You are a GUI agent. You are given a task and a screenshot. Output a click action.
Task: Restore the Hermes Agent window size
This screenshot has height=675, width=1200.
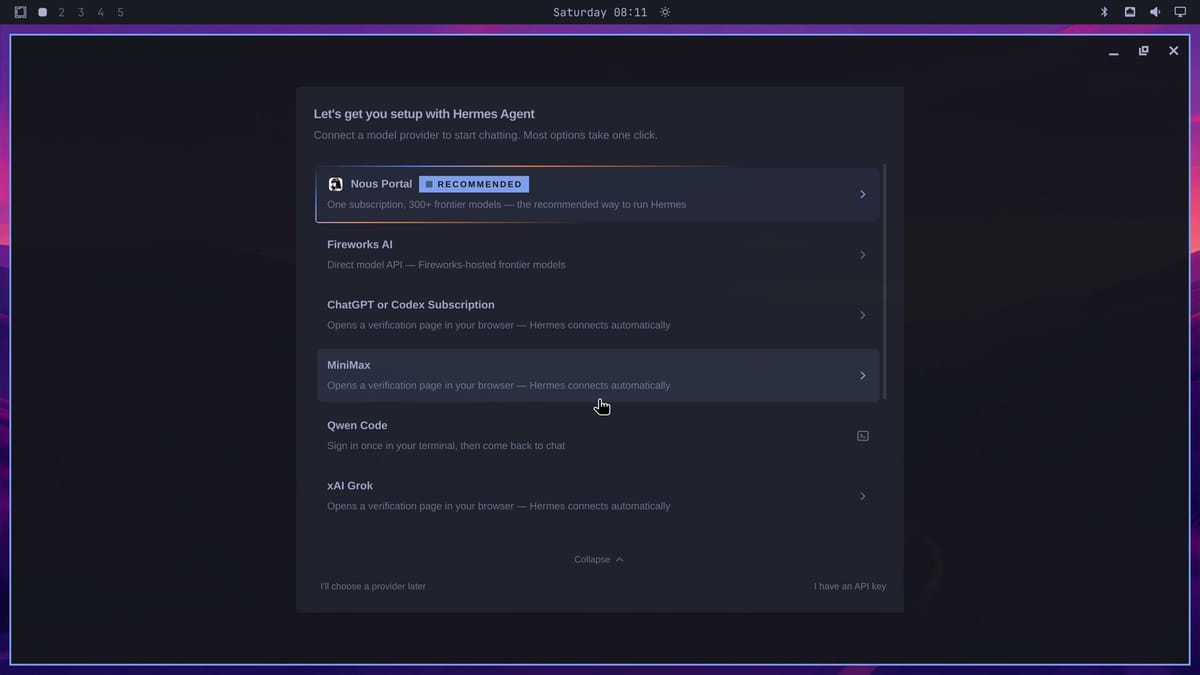pyautogui.click(x=1143, y=51)
